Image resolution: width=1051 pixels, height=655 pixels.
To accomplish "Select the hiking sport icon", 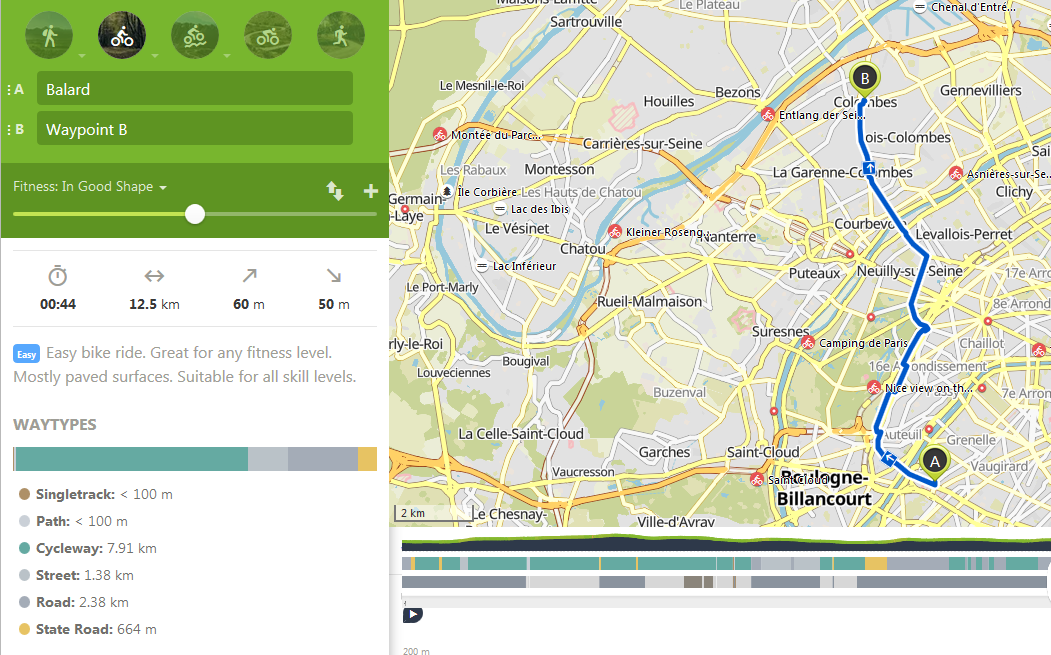I will [48, 37].
